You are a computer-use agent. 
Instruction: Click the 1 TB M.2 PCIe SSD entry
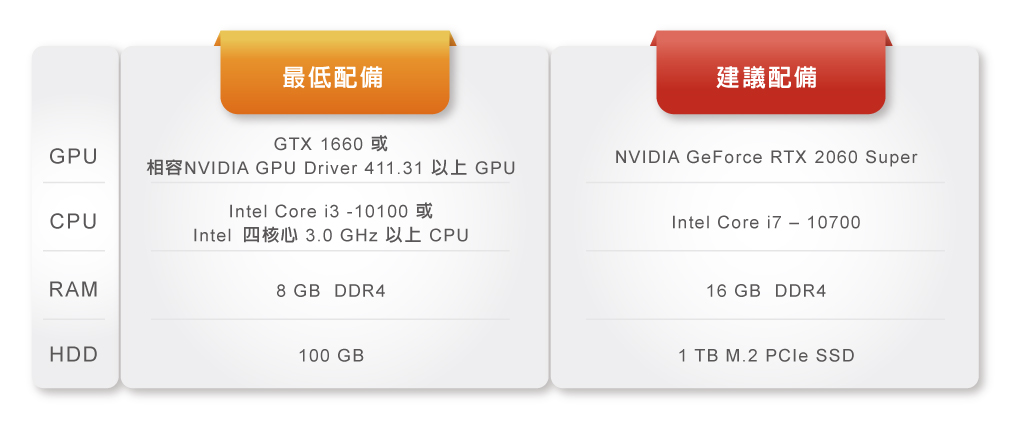[766, 355]
